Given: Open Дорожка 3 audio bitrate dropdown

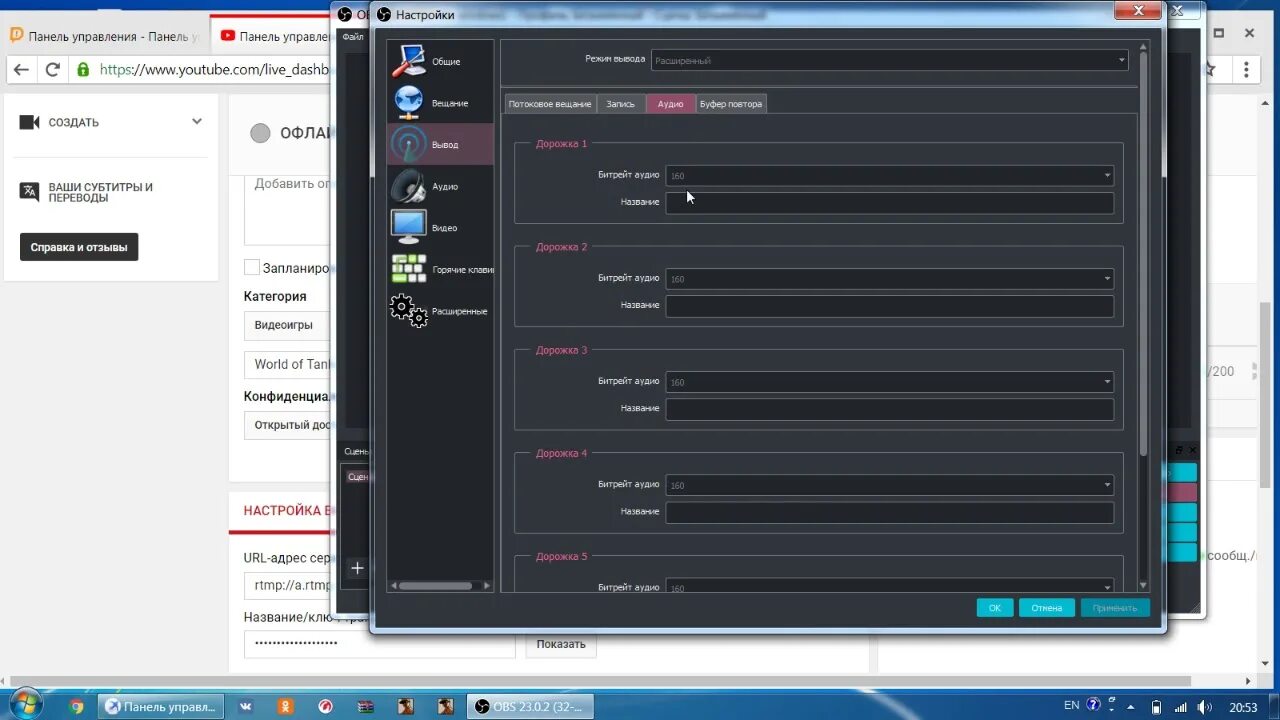Looking at the screenshot, I should pyautogui.click(x=889, y=381).
